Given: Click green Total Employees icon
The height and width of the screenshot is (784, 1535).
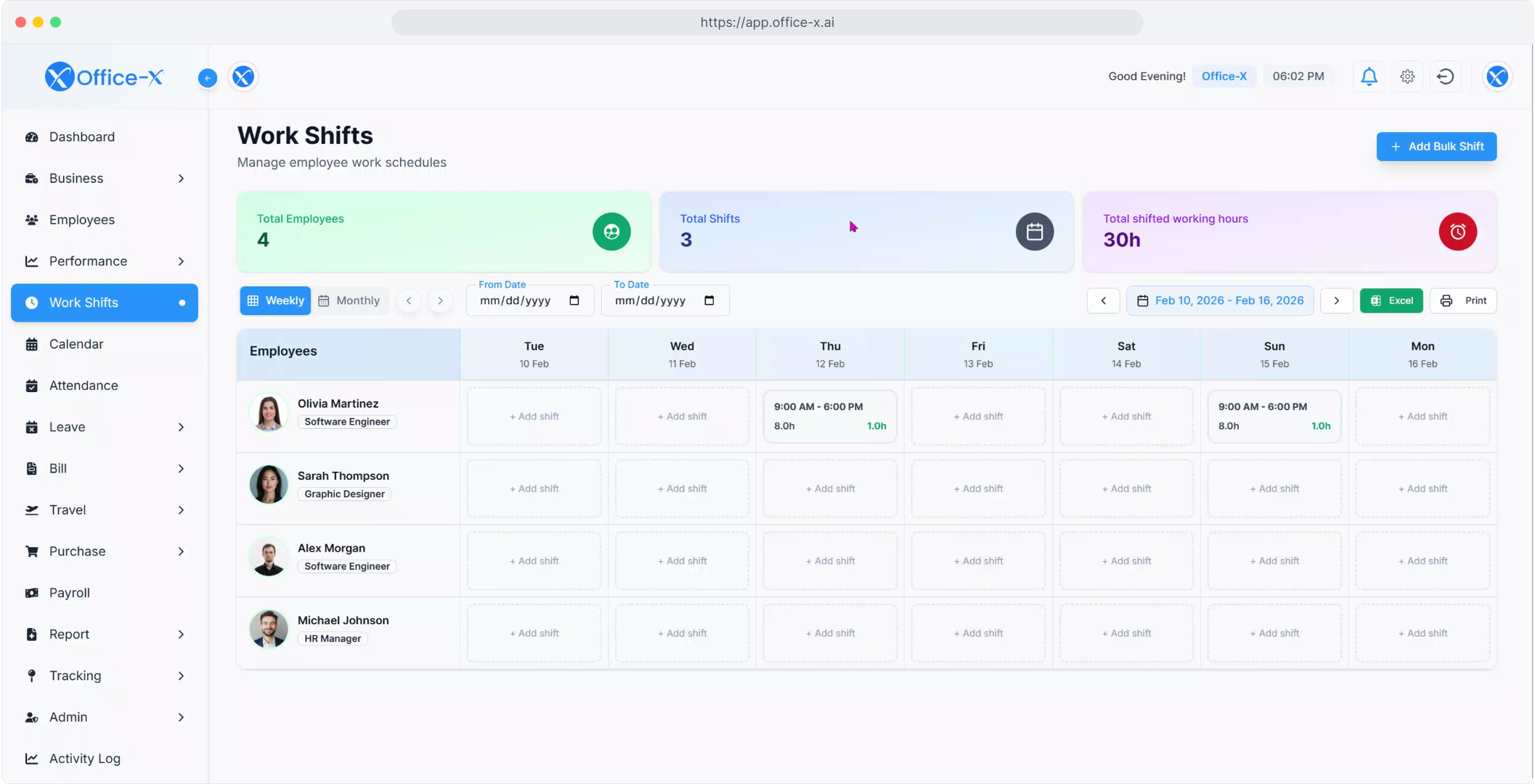Looking at the screenshot, I should (611, 232).
